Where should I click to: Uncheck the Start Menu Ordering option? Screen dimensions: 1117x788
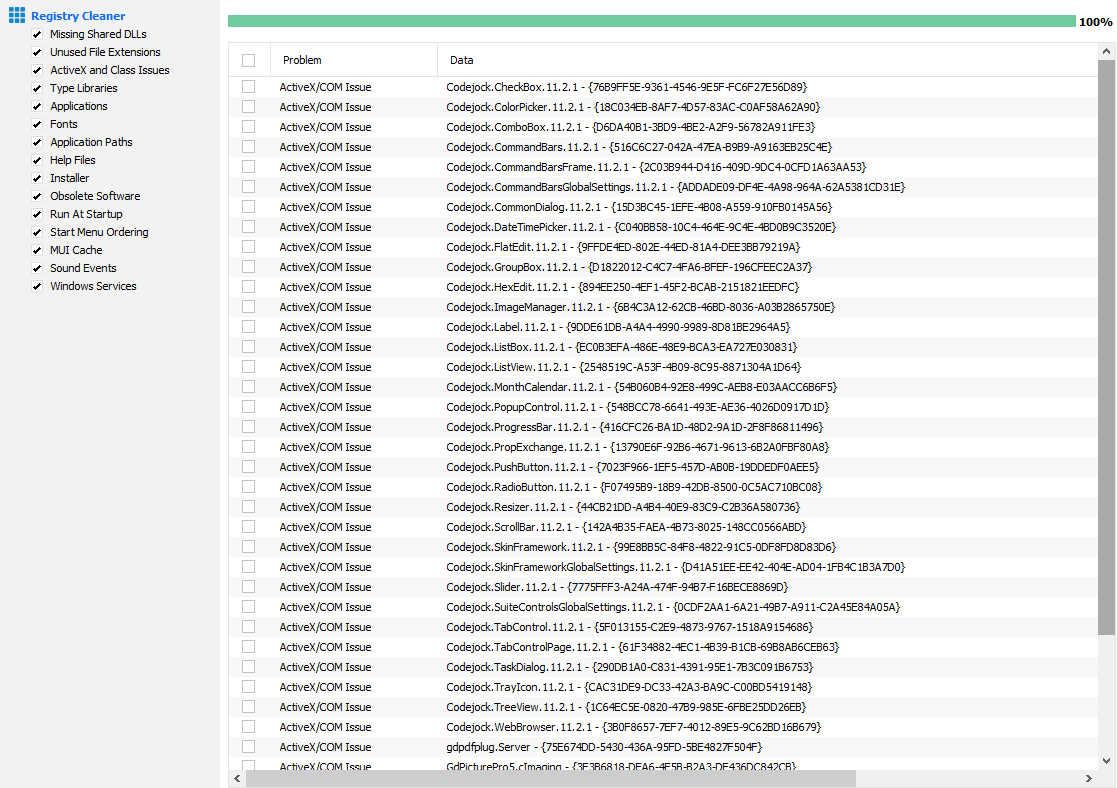[x=37, y=232]
